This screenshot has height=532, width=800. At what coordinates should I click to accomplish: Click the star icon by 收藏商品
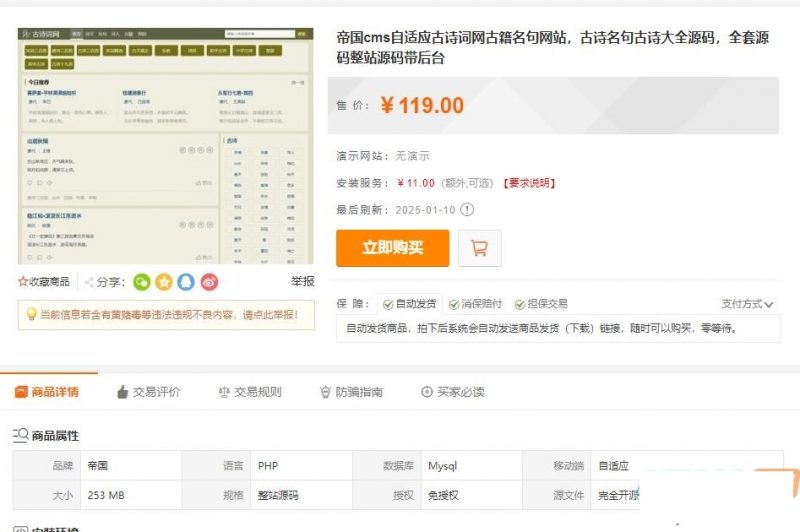tap(22, 282)
